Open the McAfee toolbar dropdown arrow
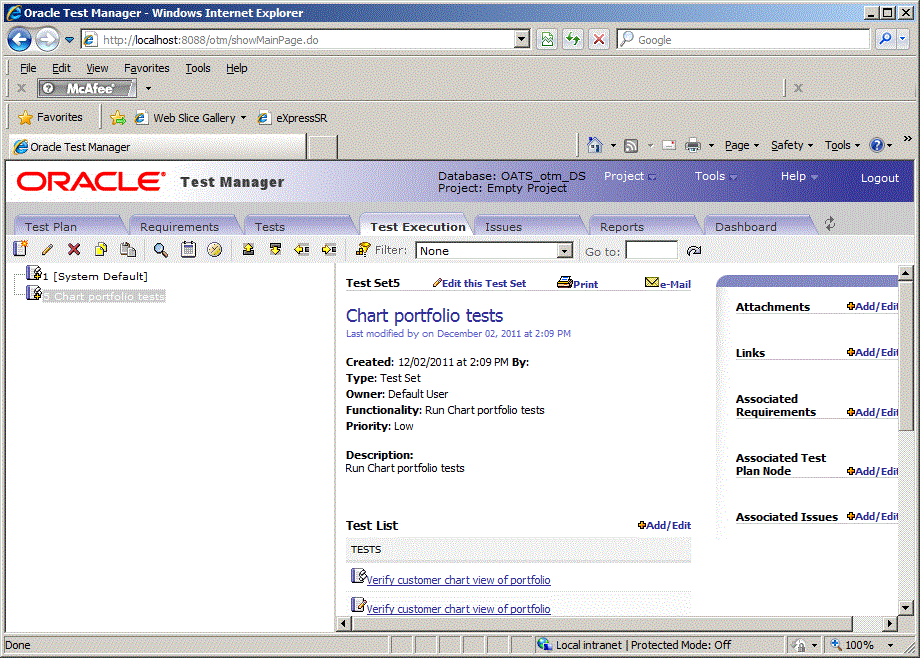Viewport: 920px width, 658px height. 148,89
